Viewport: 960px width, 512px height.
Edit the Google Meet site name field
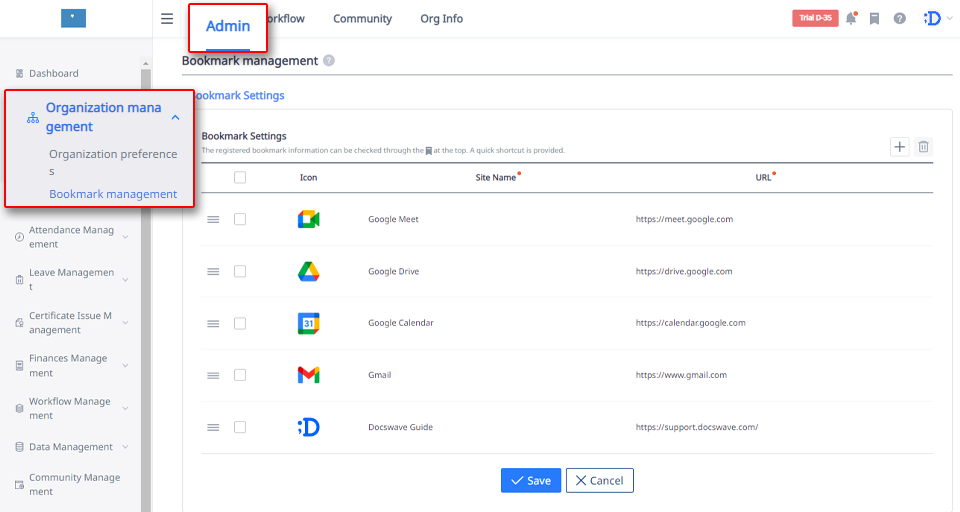(x=393, y=219)
